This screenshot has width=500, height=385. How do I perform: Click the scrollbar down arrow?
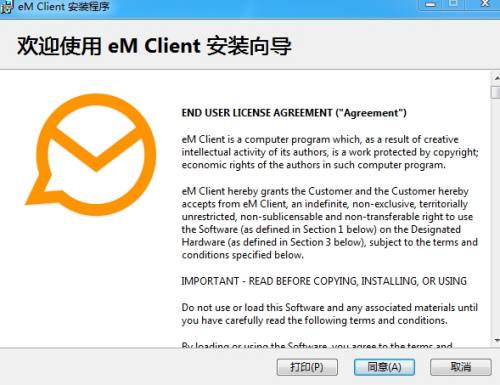tap(496, 341)
